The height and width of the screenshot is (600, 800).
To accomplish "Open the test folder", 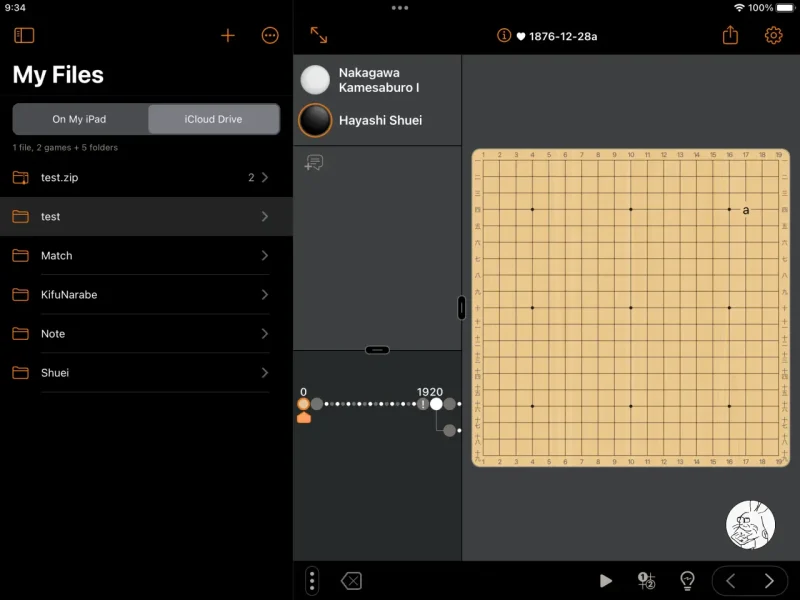I will 146,216.
